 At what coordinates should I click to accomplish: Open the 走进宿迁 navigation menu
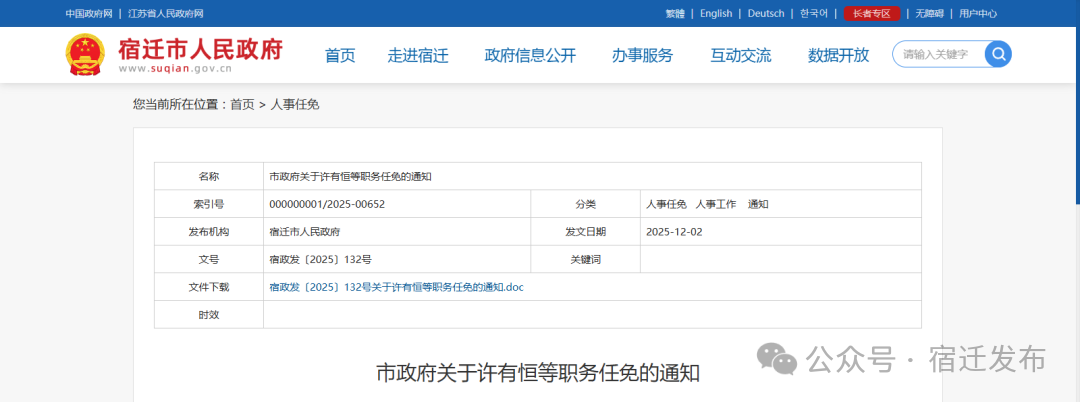(x=418, y=56)
